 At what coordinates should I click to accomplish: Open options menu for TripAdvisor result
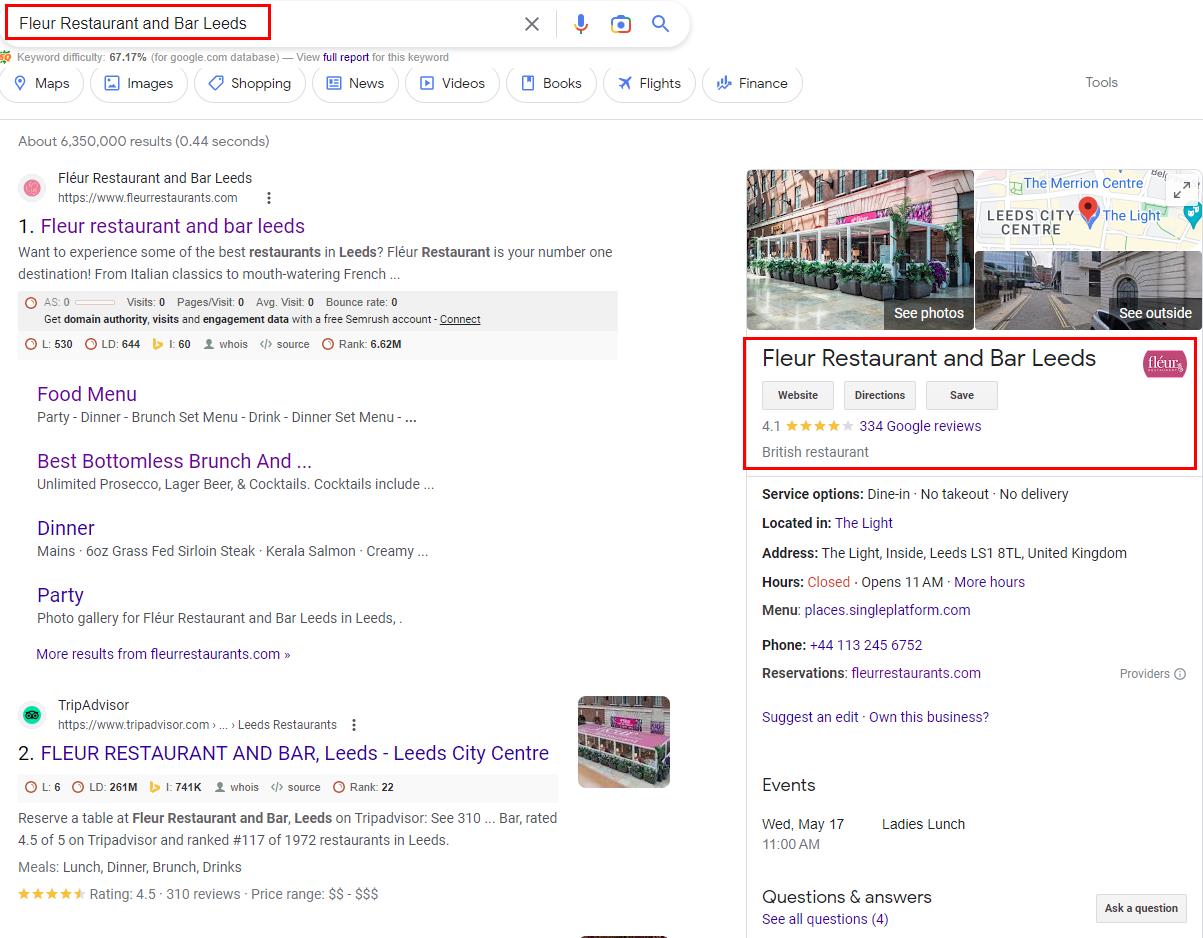coord(354,725)
